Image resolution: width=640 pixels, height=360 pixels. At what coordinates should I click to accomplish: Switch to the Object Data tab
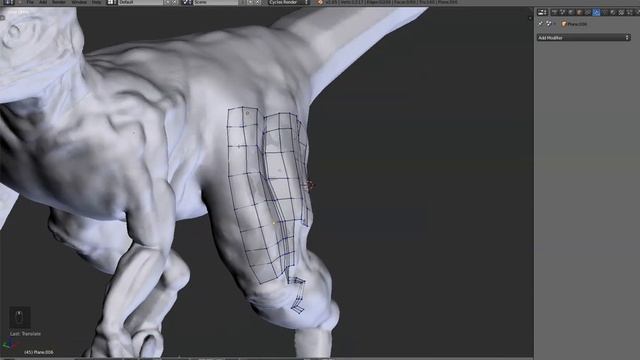pos(604,13)
